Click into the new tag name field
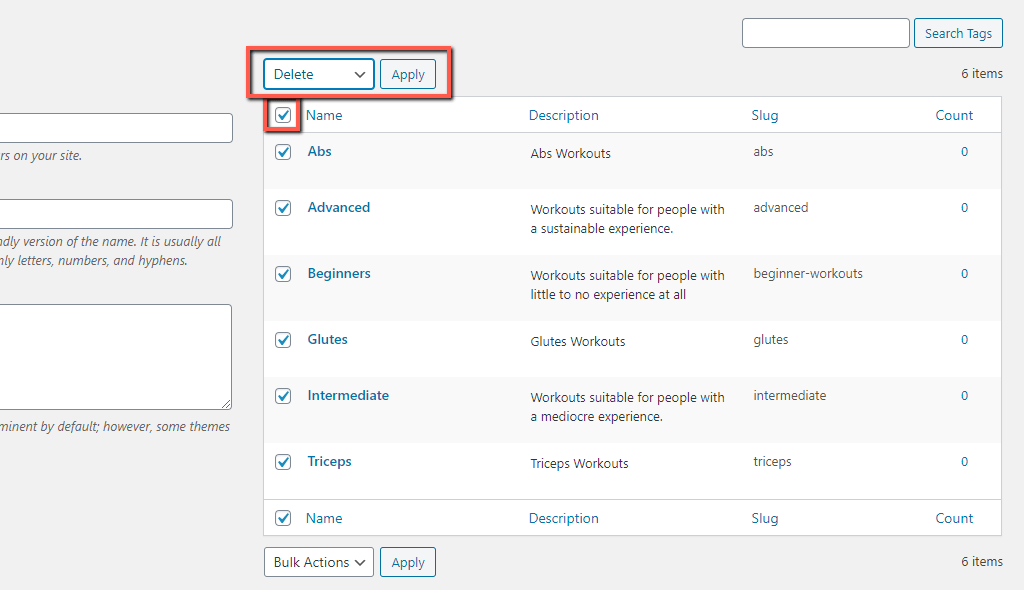This screenshot has width=1024, height=590. point(116,128)
